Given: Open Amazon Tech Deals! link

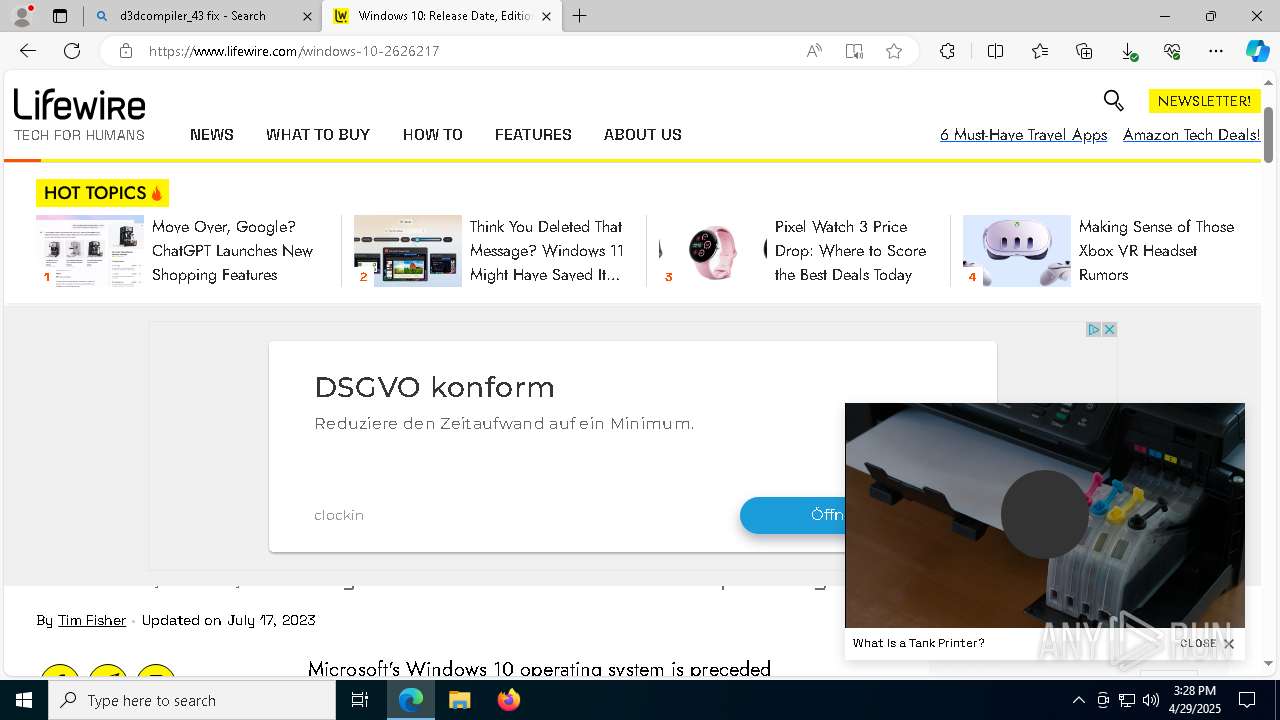Looking at the screenshot, I should (x=1191, y=135).
